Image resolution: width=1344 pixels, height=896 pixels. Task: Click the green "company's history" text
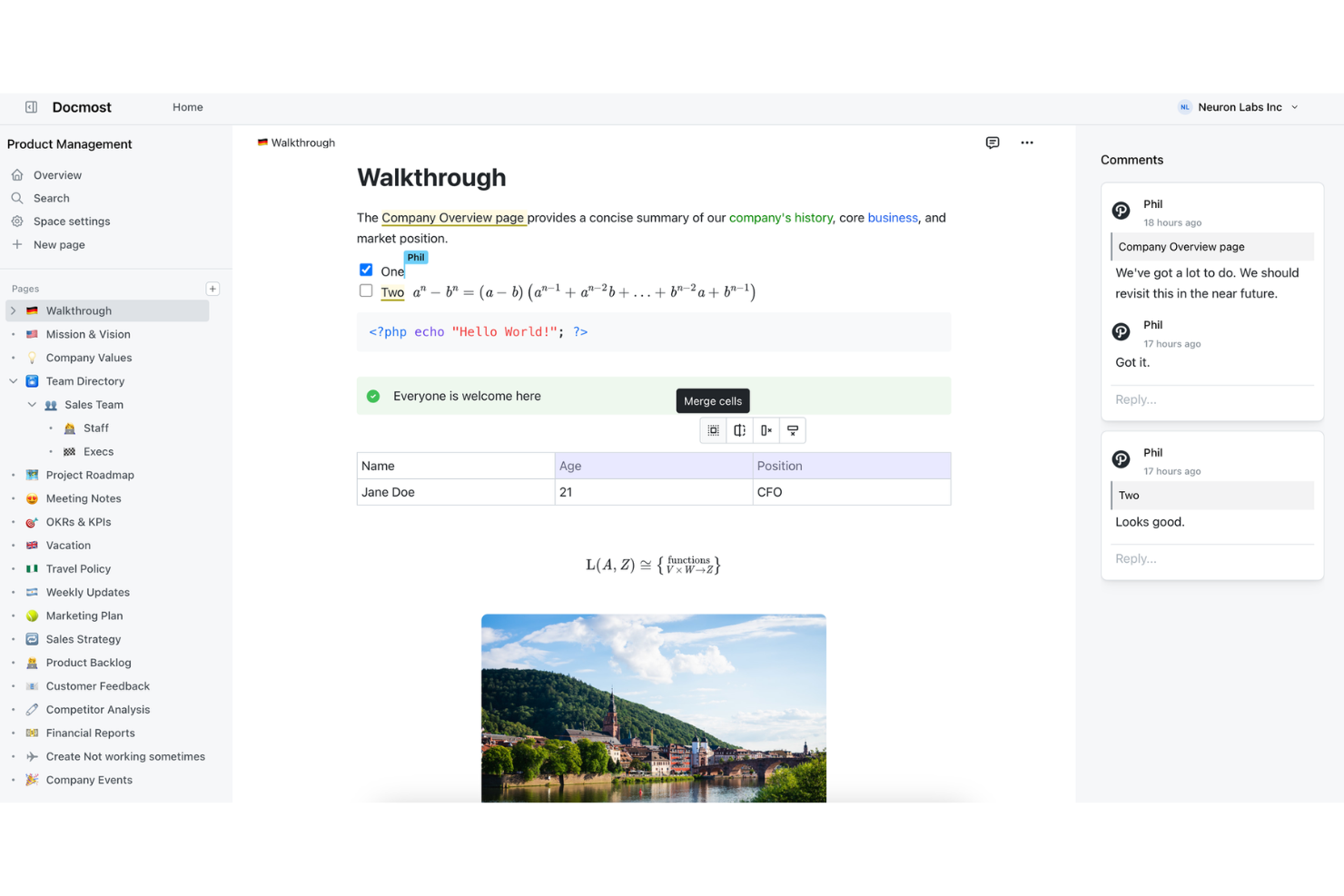pos(781,218)
